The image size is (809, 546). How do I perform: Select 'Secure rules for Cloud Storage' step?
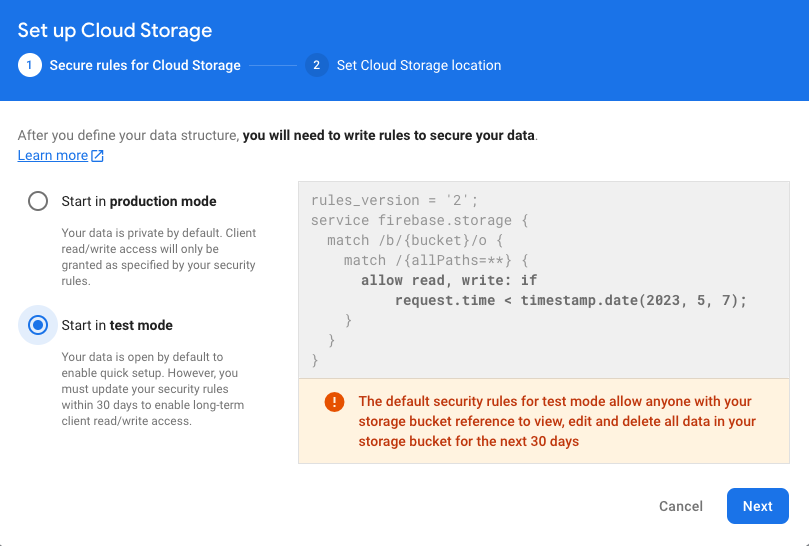point(145,65)
